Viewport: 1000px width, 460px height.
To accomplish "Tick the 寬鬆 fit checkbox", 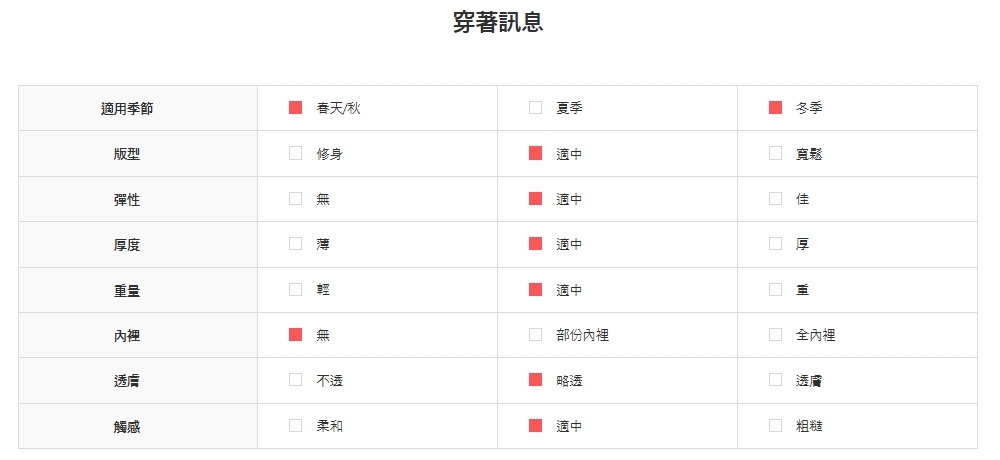I will [x=775, y=153].
